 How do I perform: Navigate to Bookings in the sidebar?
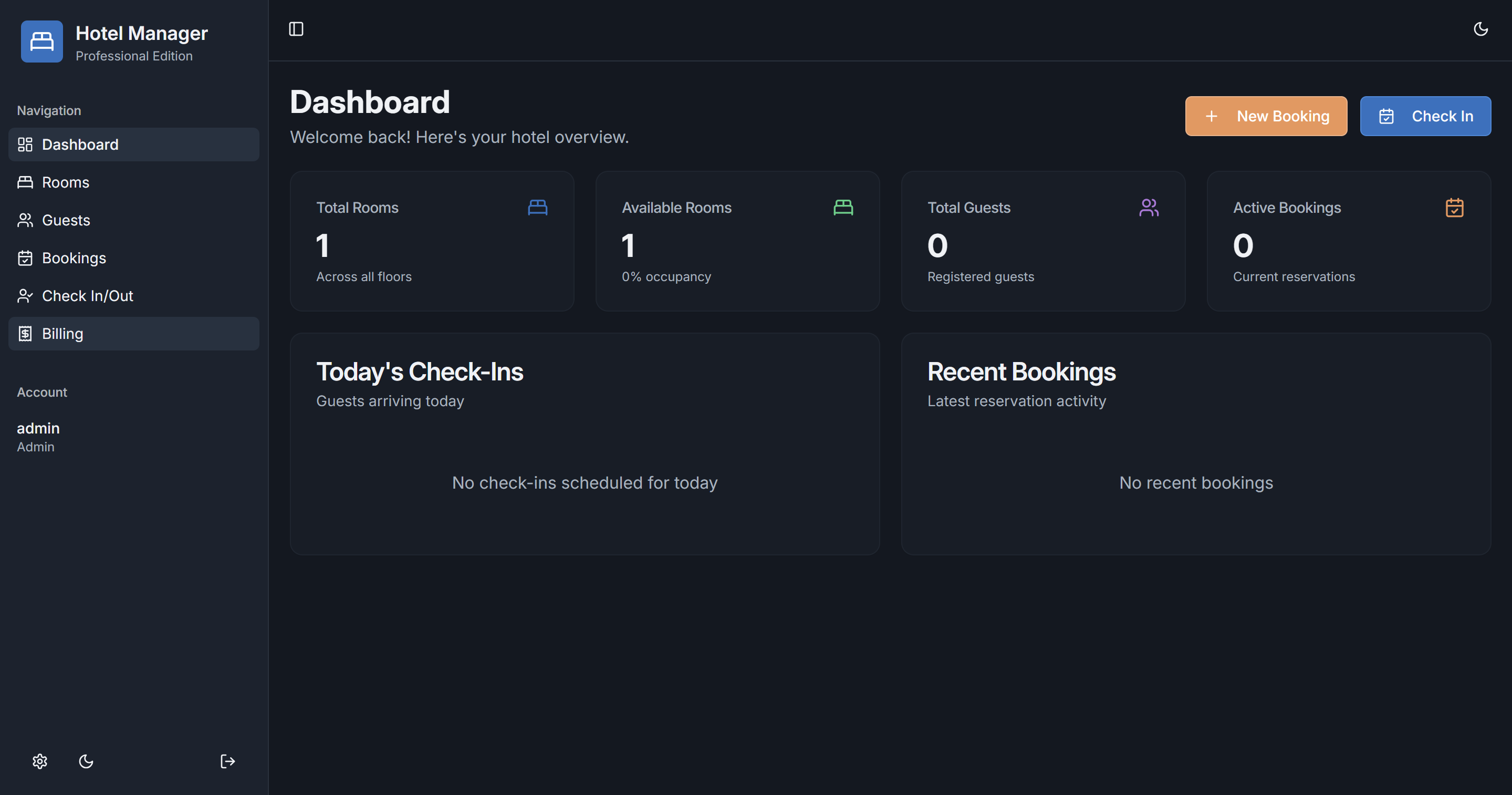[74, 259]
